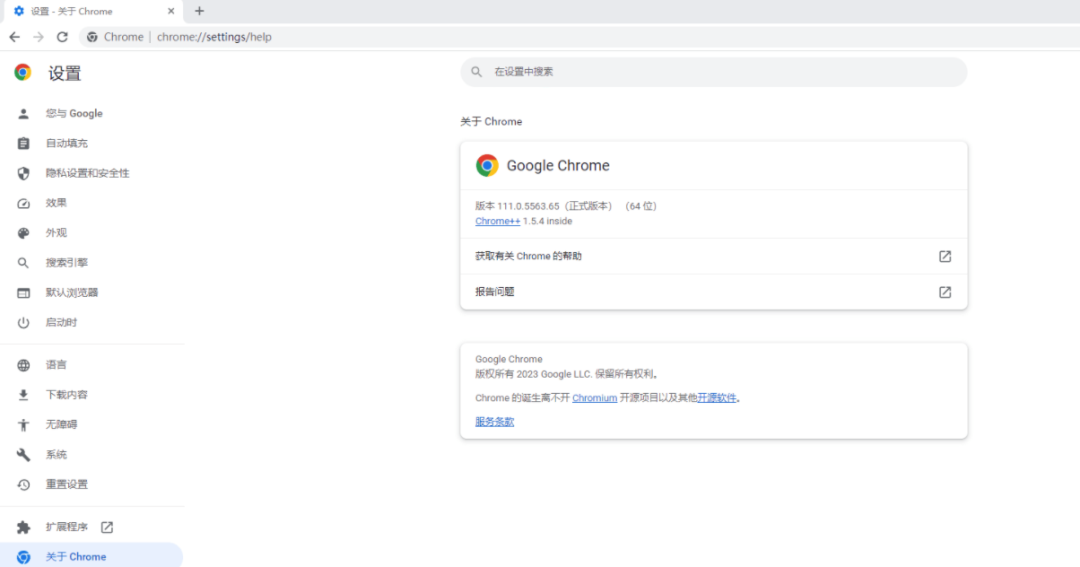Open 下载内容 downloads section
This screenshot has width=1080, height=567.
click(92, 395)
